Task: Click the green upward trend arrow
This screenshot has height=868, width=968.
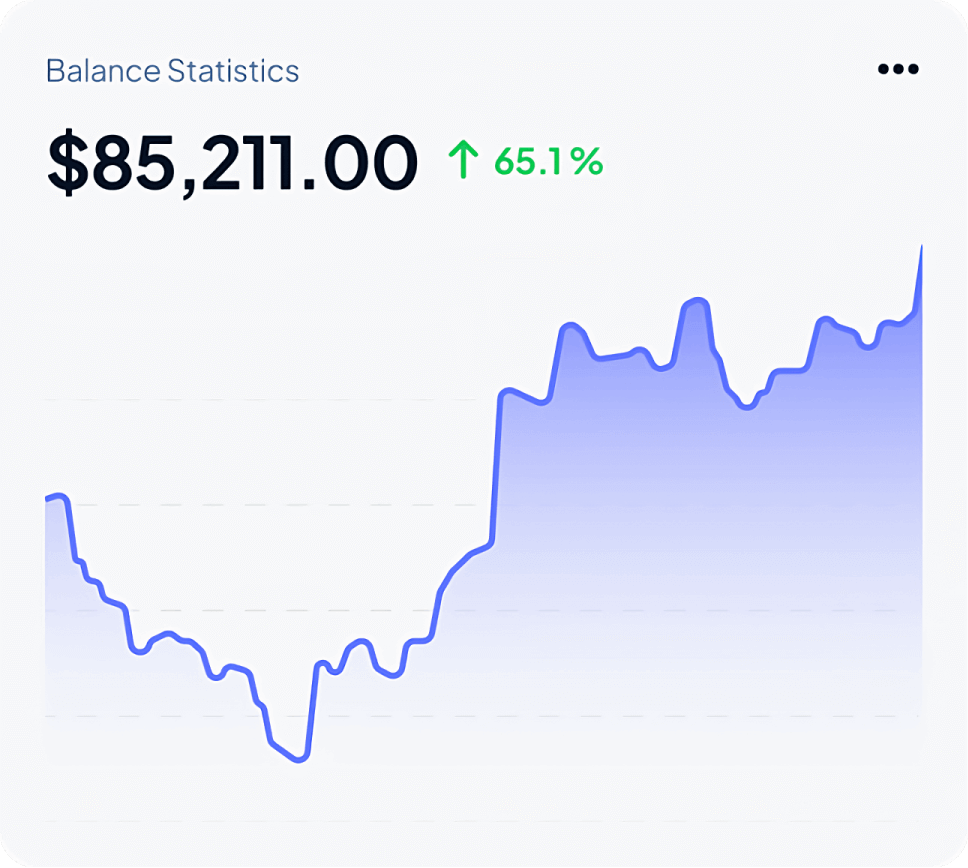Action: coord(463,160)
